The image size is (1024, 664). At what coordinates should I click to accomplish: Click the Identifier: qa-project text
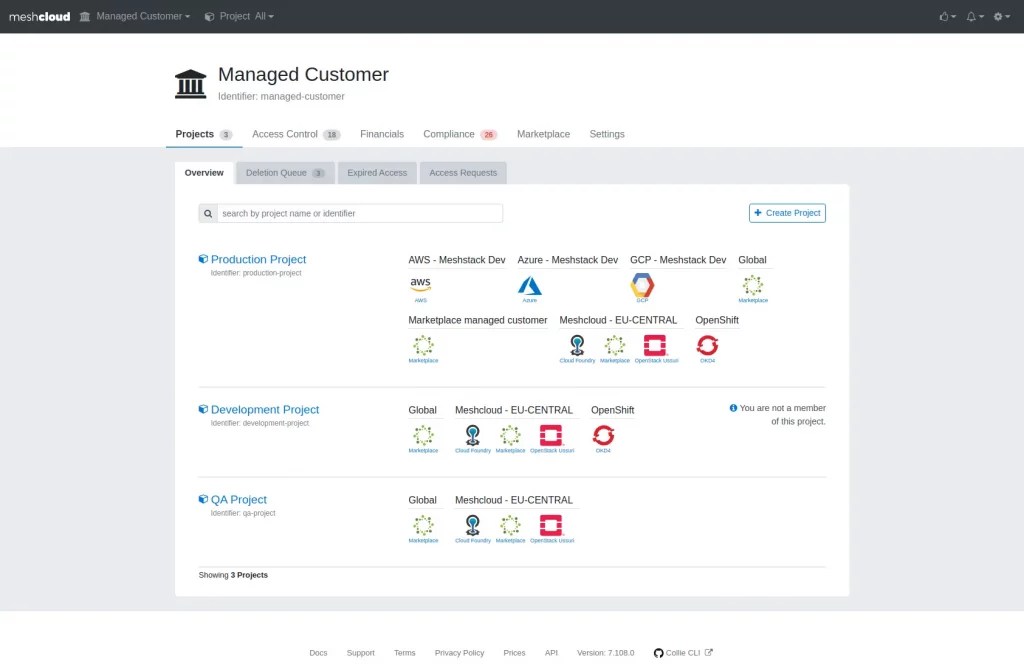(x=243, y=513)
